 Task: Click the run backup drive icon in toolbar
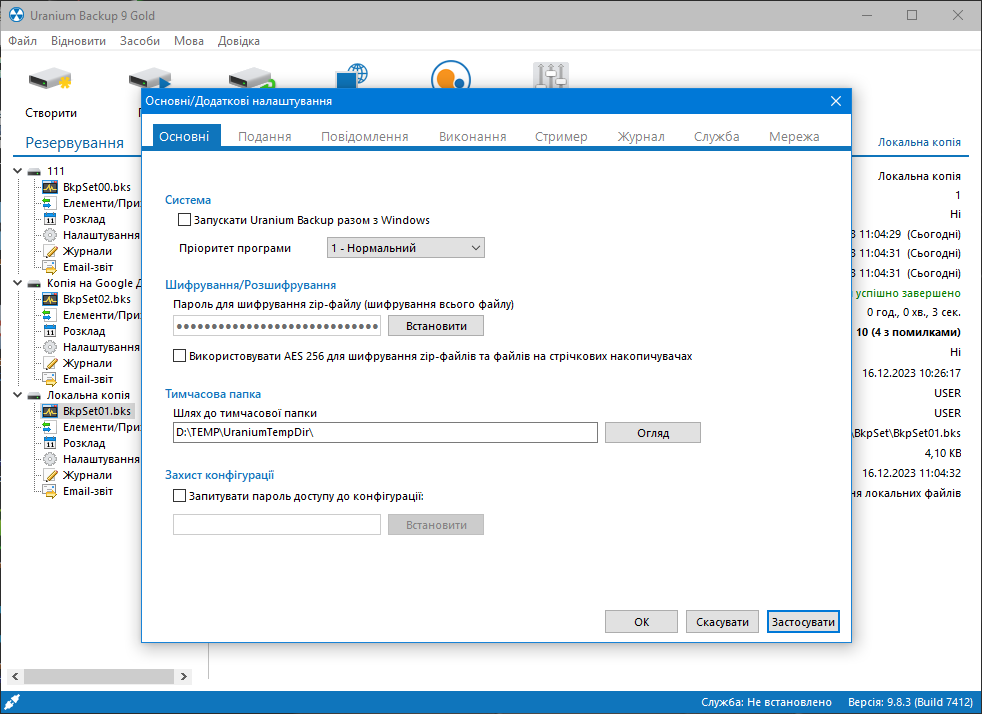(150, 78)
